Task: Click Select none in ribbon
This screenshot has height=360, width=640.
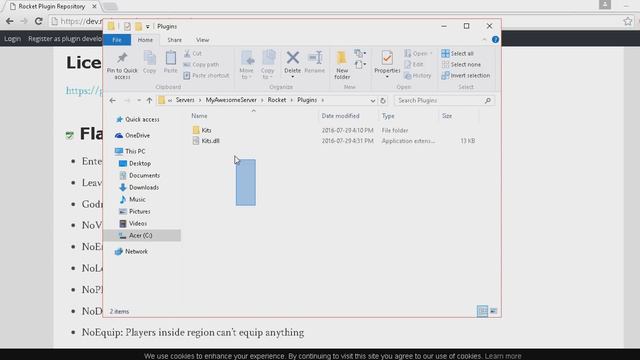Action: point(461,64)
